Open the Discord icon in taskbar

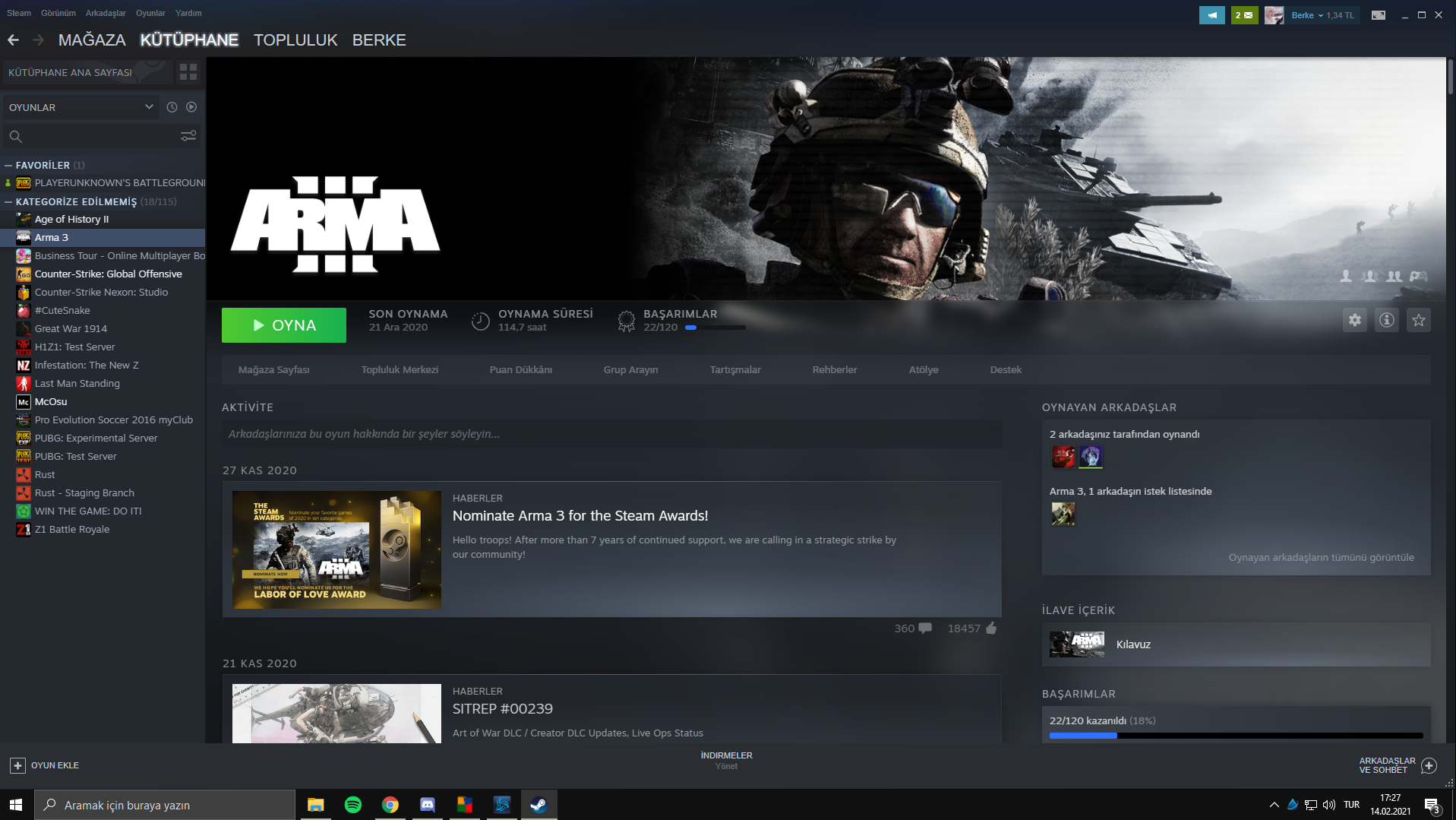tap(427, 805)
